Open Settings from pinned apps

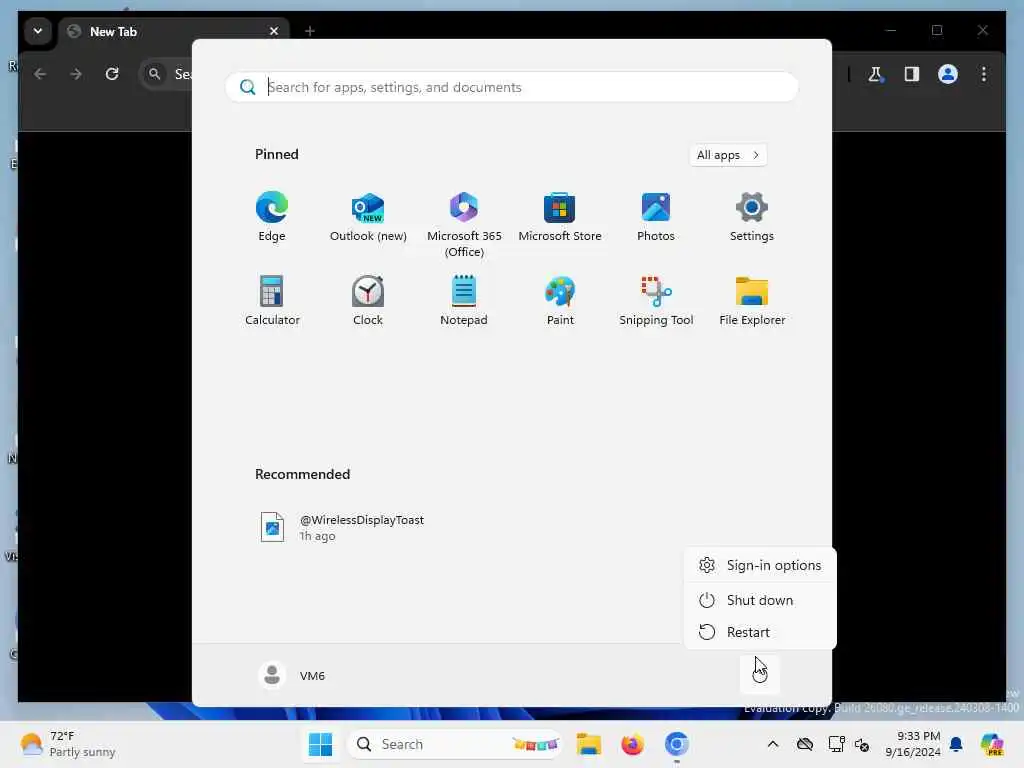[x=752, y=217]
